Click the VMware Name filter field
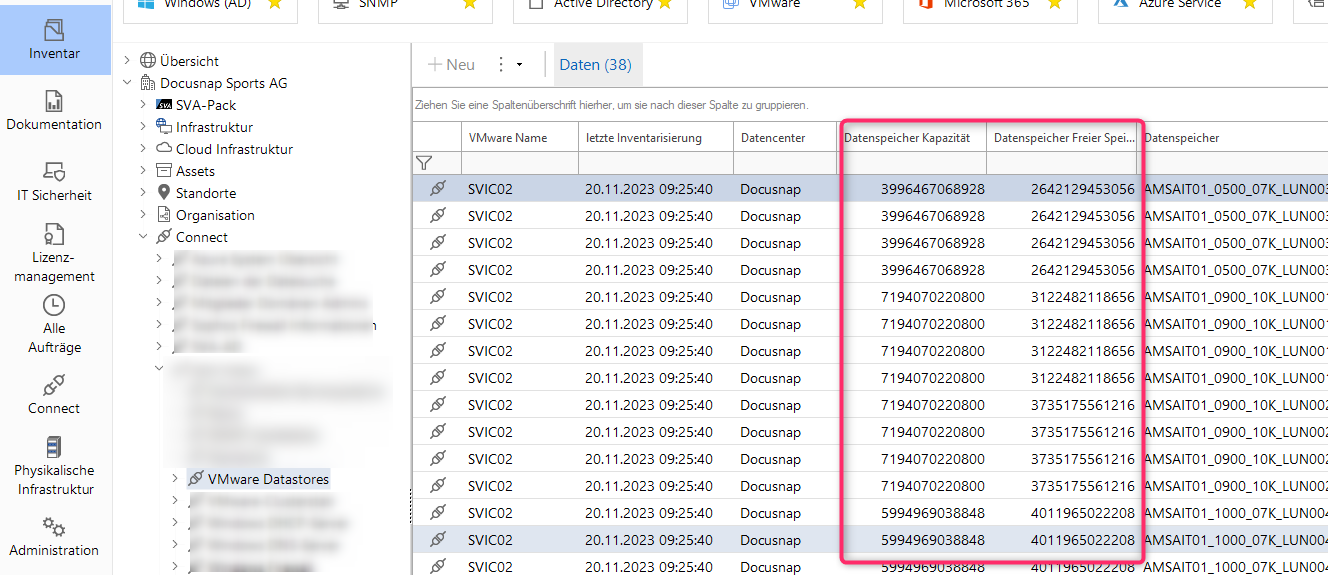This screenshot has height=575, width=1328. pos(518,162)
